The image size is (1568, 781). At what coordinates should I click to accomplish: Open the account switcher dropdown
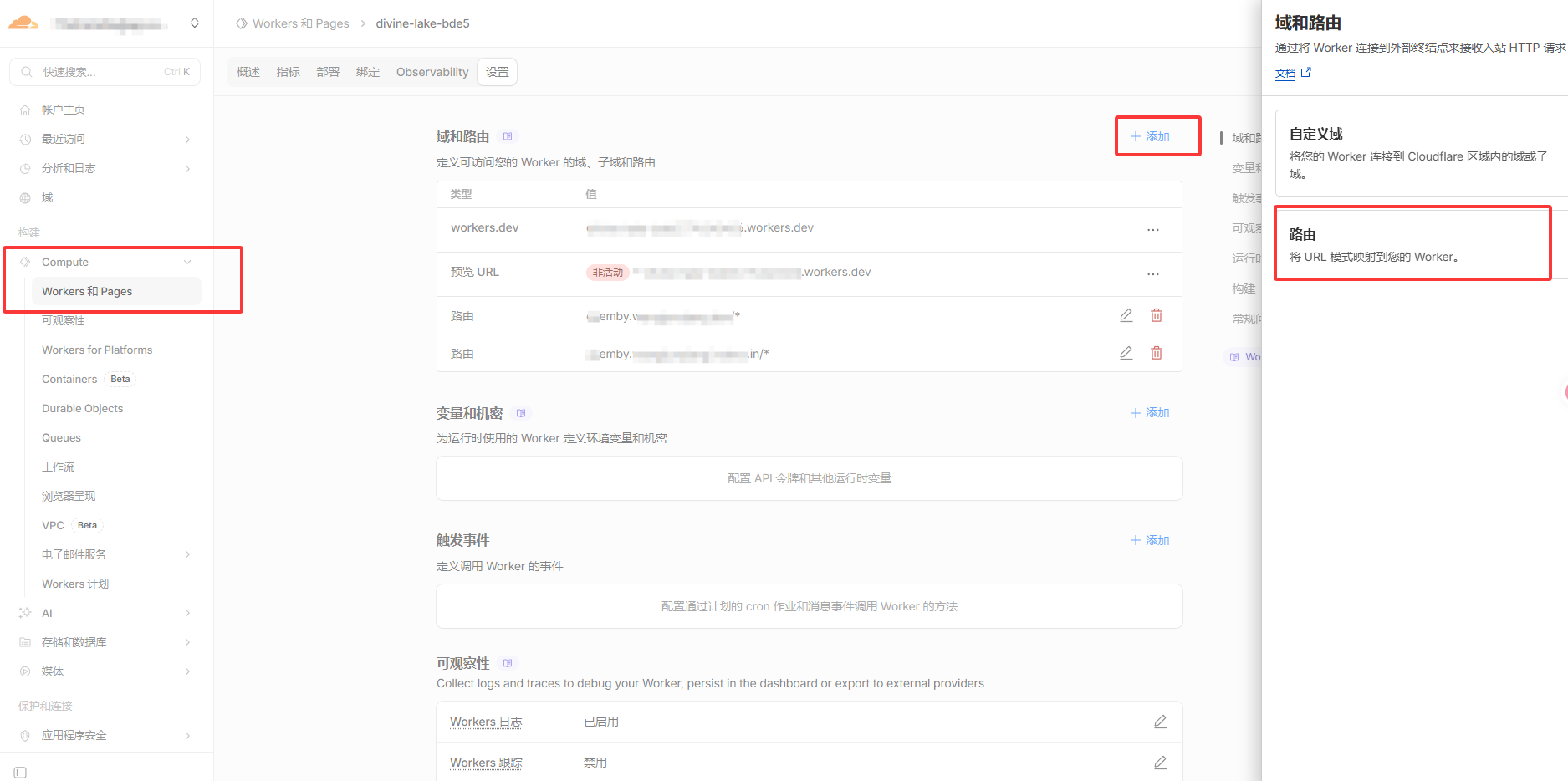pos(195,23)
